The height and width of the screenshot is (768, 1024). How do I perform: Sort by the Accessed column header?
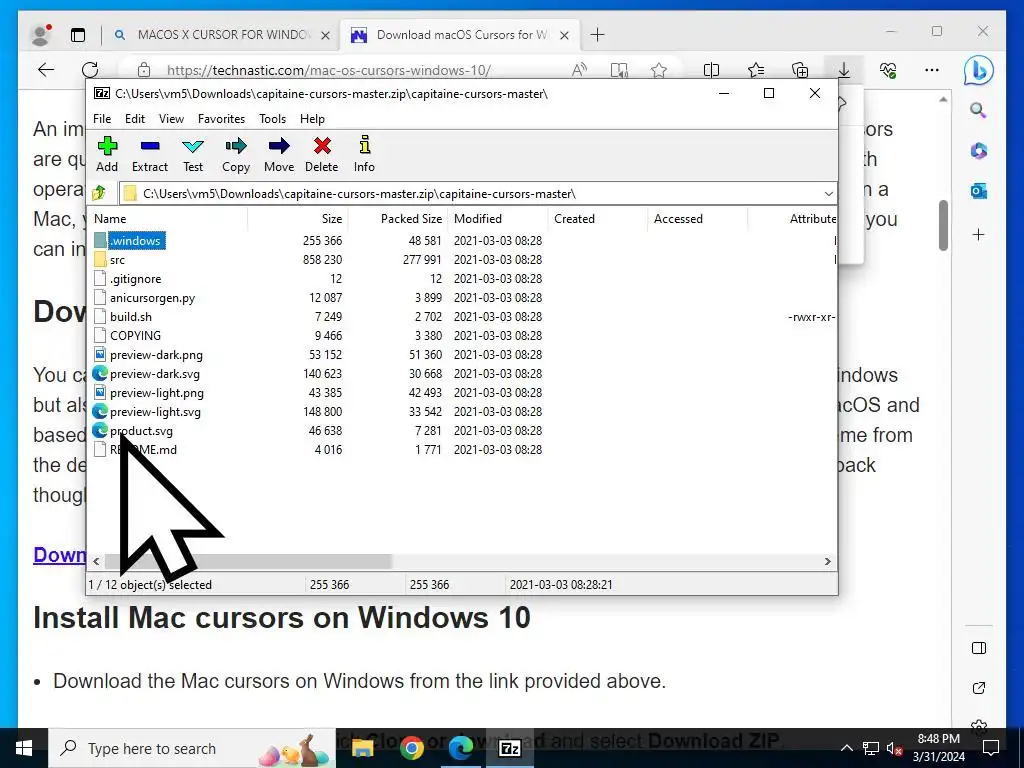pos(697,219)
